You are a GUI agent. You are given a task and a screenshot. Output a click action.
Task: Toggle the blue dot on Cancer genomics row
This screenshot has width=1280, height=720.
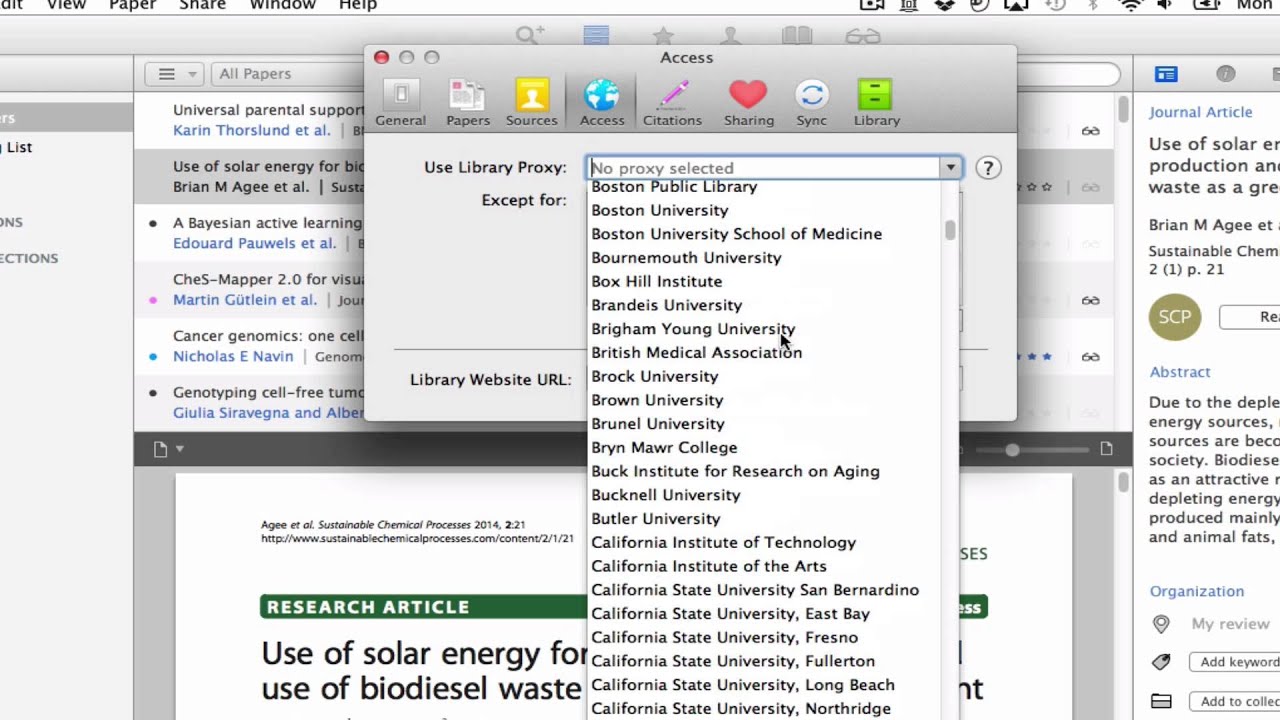click(153, 356)
